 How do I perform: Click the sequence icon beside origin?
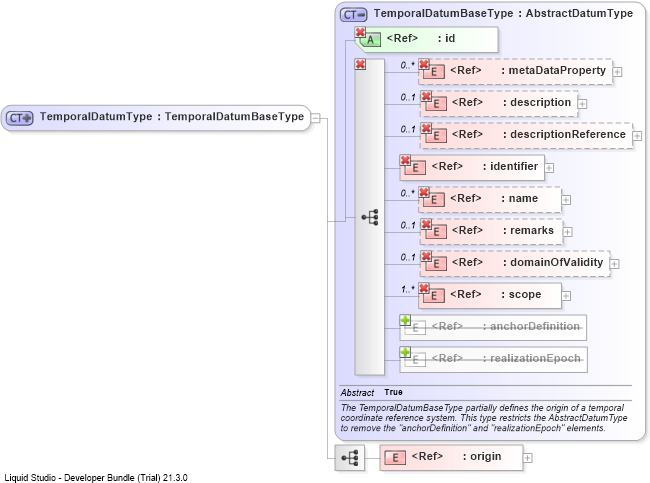pyautogui.click(x=350, y=458)
